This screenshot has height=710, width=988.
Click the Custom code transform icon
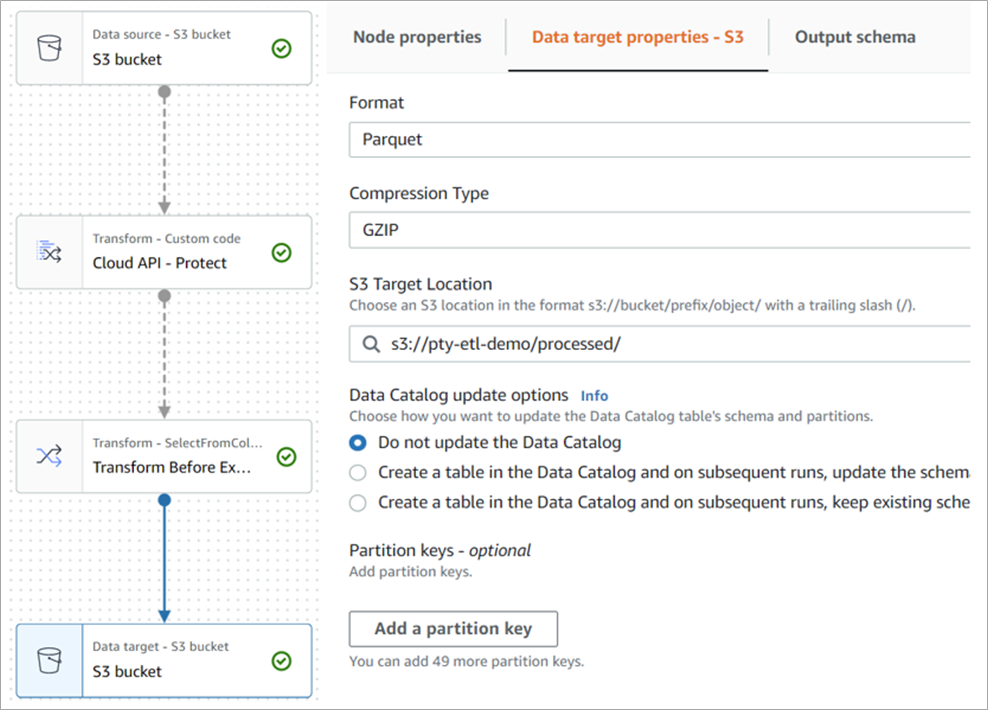[49, 252]
